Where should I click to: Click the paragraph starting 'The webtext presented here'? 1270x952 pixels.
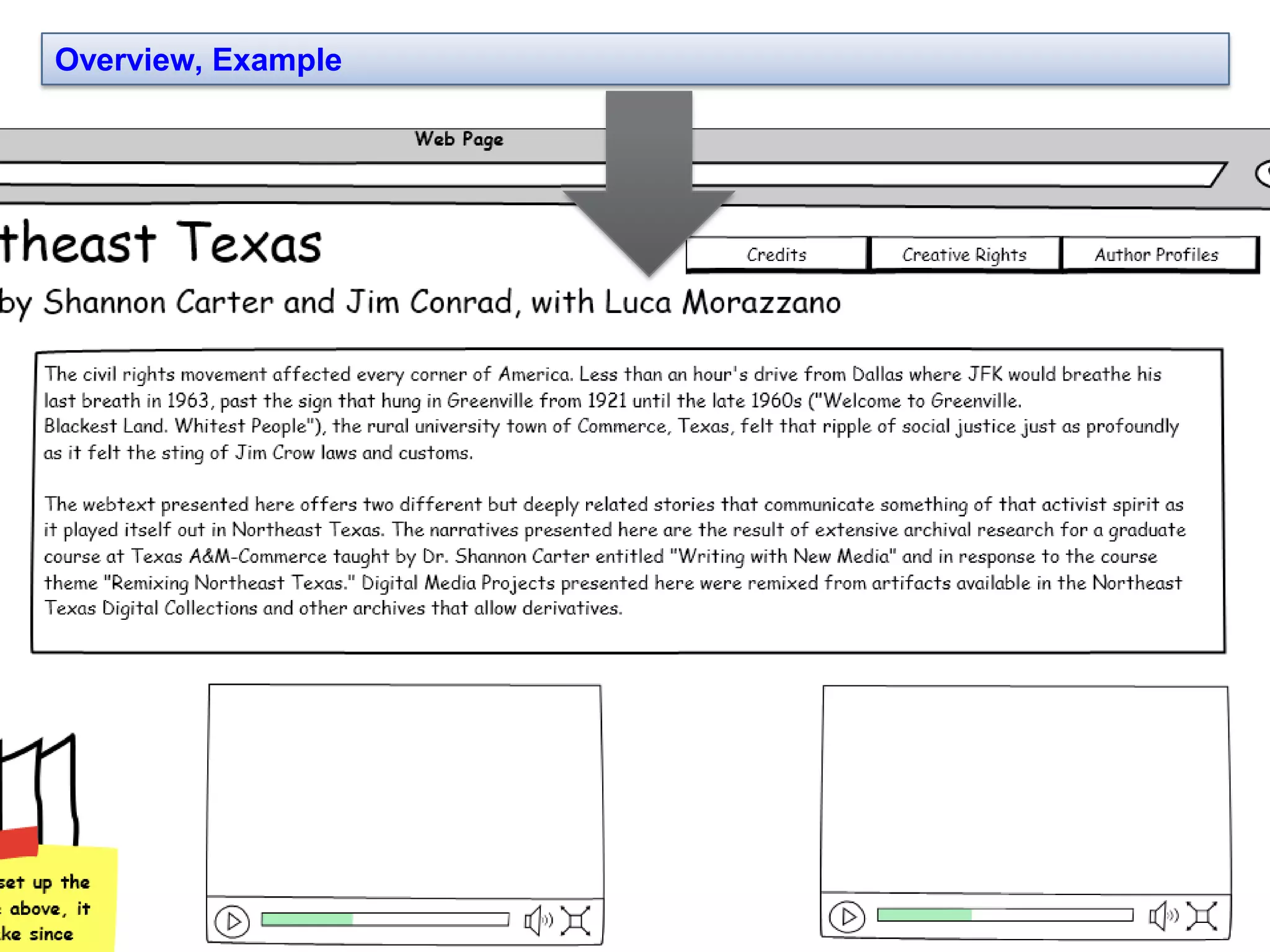click(x=614, y=556)
